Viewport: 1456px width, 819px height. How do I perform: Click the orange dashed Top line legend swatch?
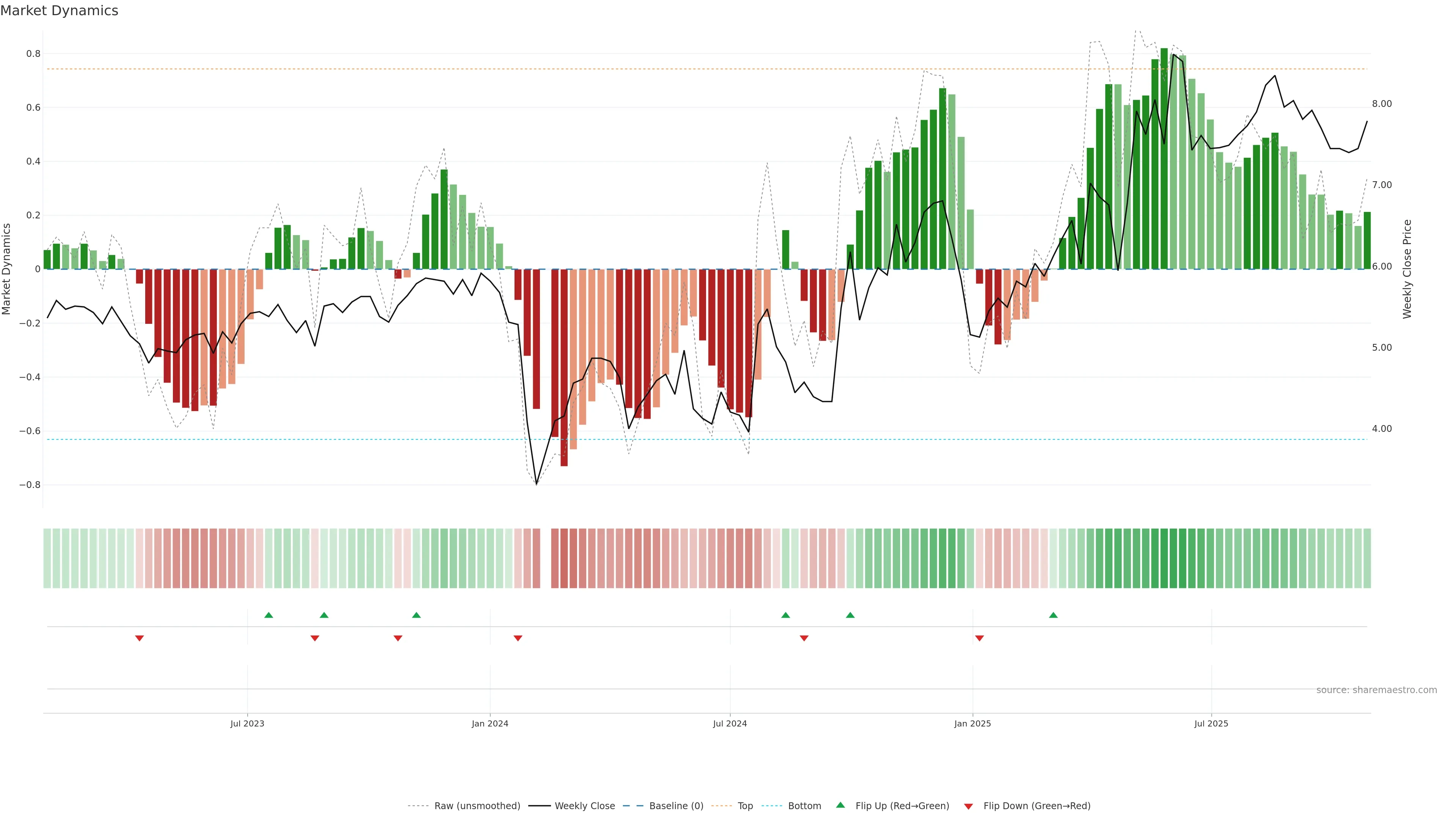[721, 806]
